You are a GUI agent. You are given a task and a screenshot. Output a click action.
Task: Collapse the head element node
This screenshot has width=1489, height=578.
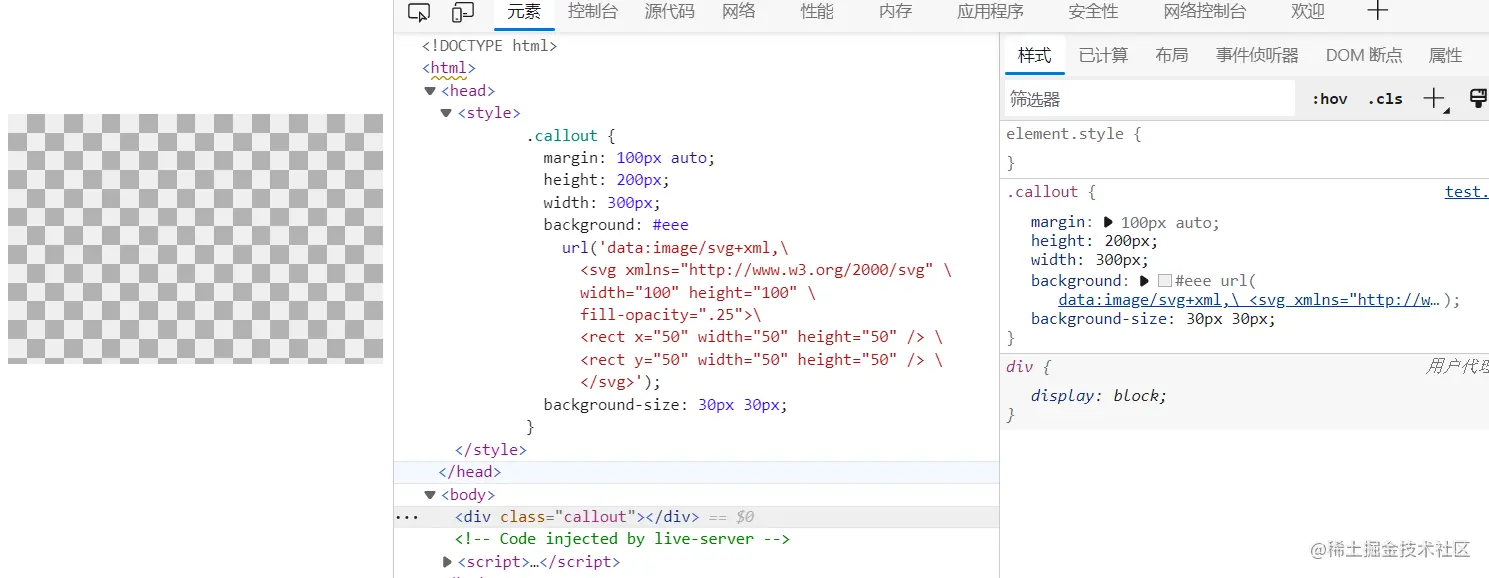(430, 91)
